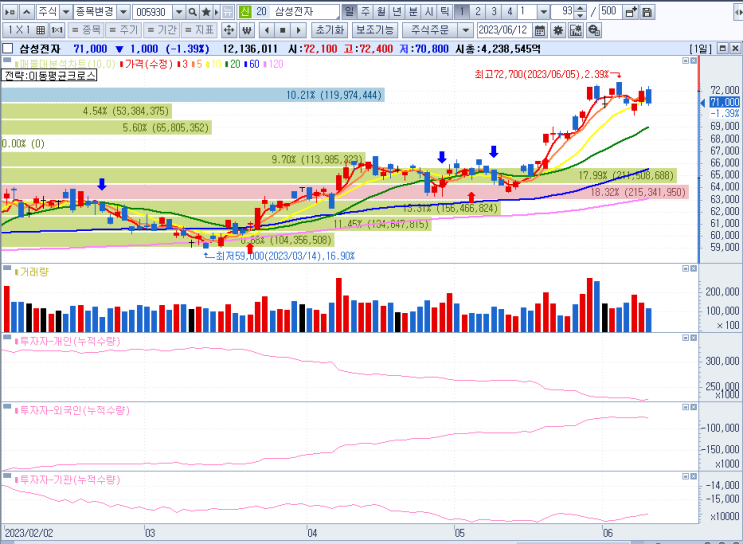Screen dimensions: 743x544
Task: Click the add new chart window icon
Action: tap(631, 12)
